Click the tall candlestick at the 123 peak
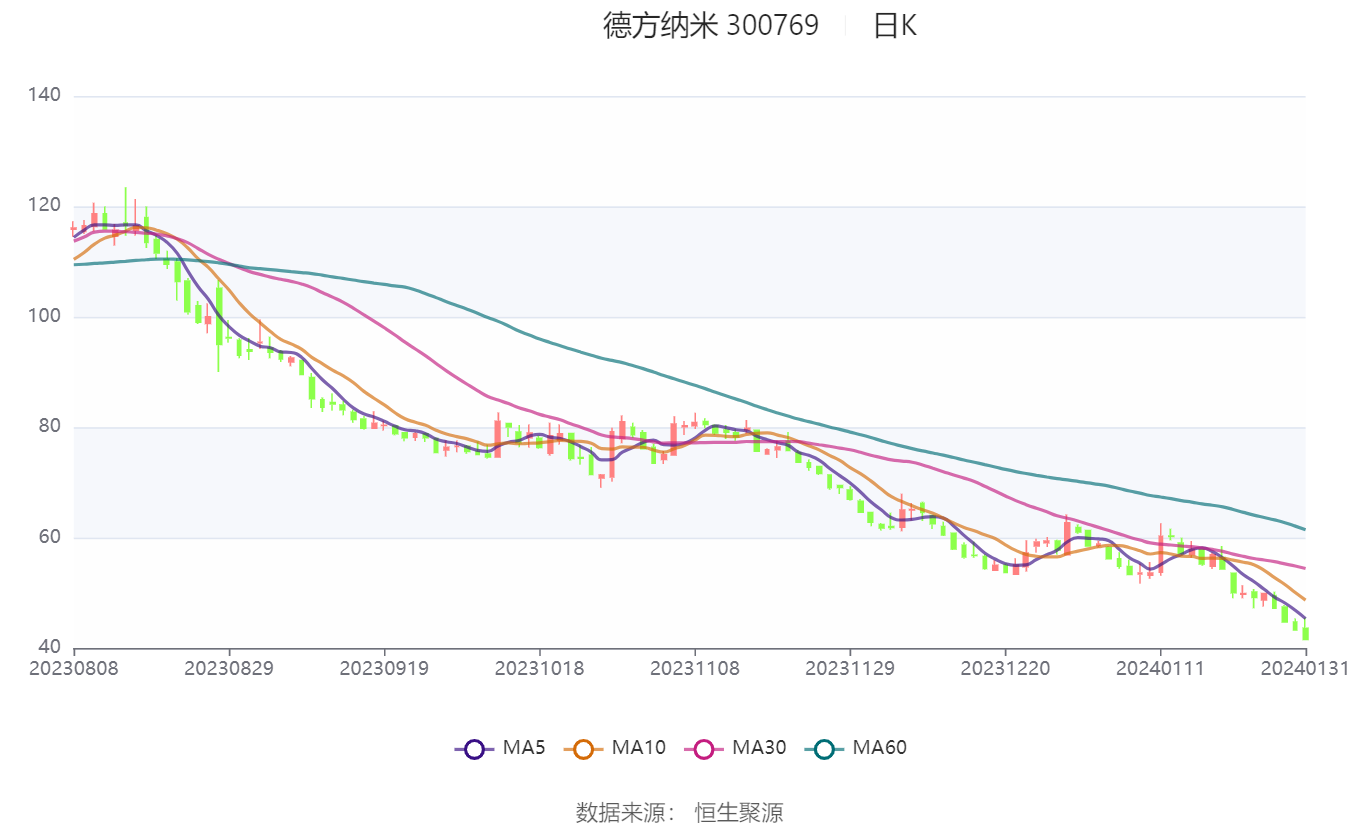This screenshot has width=1360, height=828. coord(125,208)
